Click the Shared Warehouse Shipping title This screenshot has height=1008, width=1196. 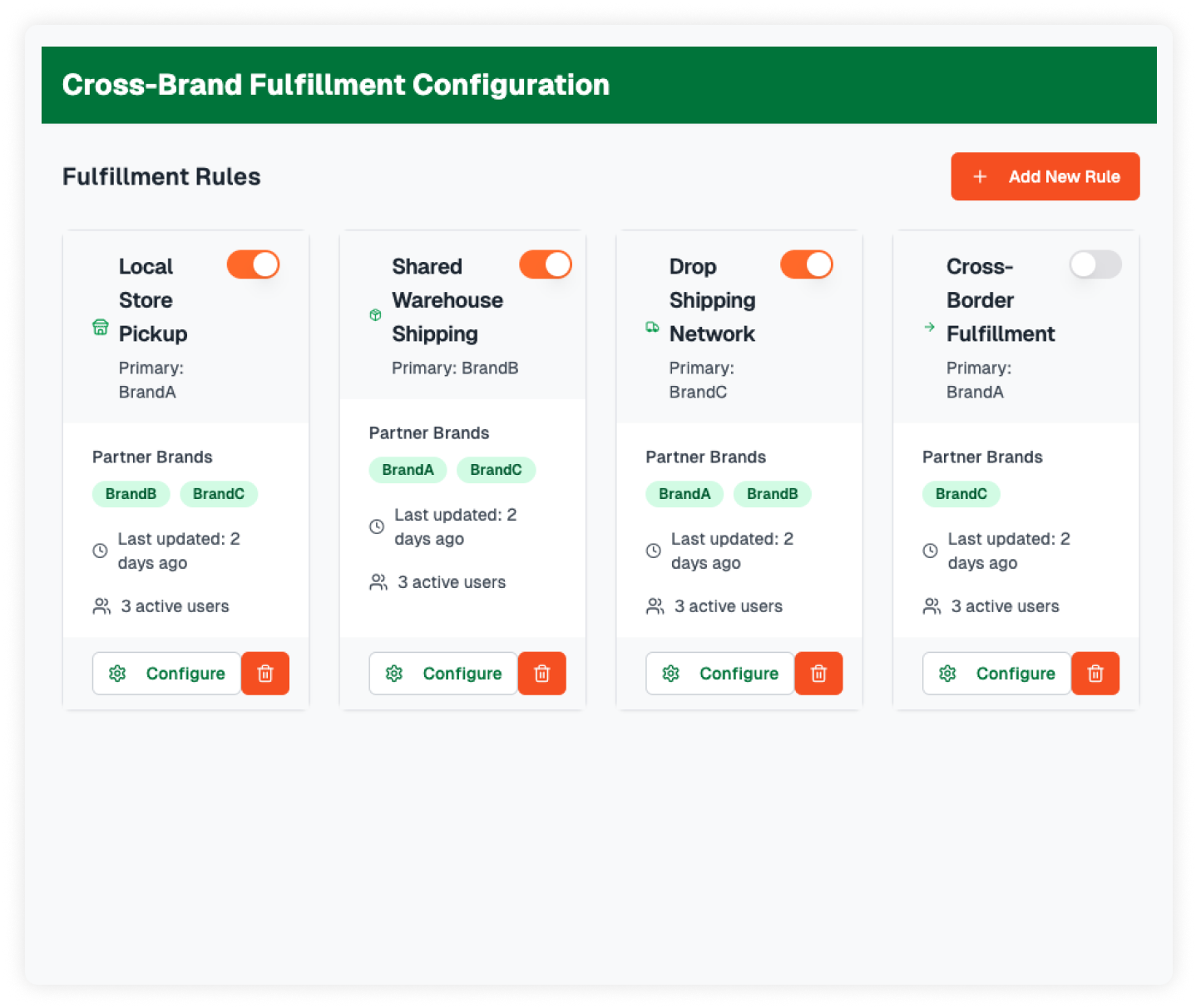point(447,300)
